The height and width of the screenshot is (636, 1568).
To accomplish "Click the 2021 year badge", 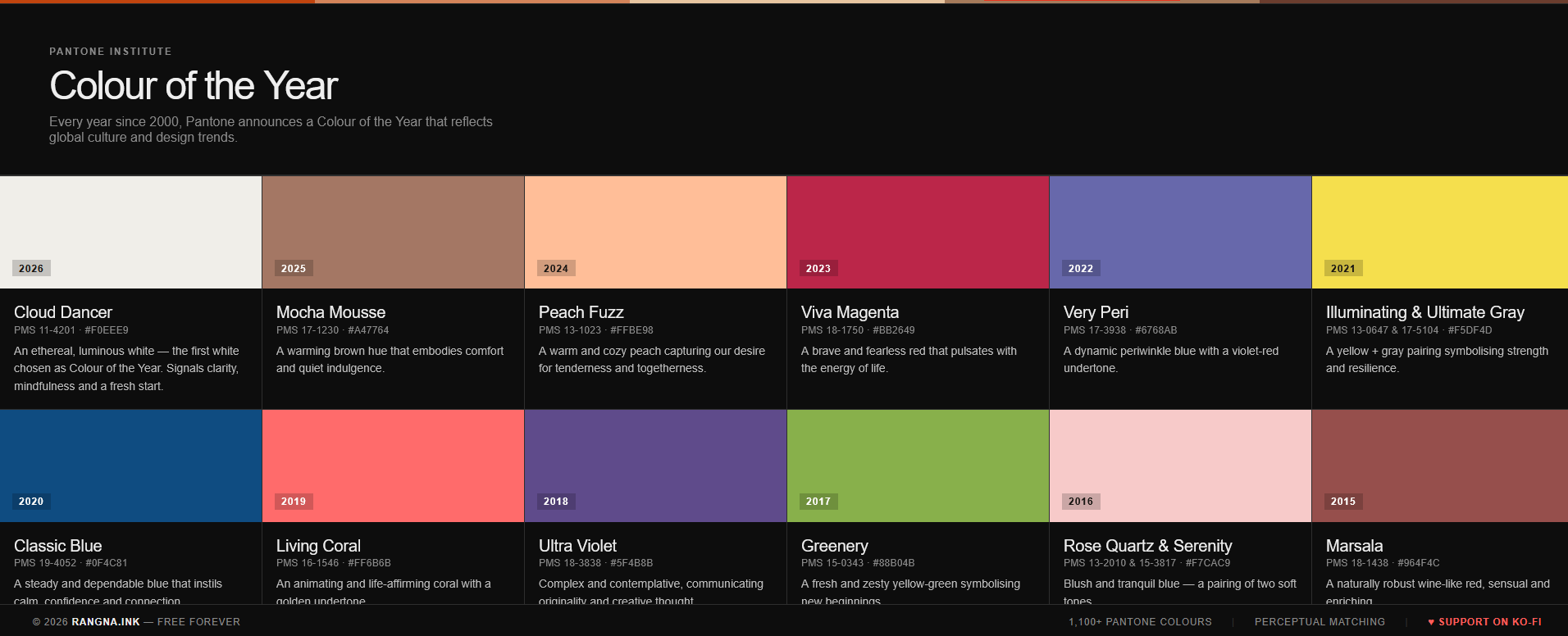I will click(x=1343, y=268).
